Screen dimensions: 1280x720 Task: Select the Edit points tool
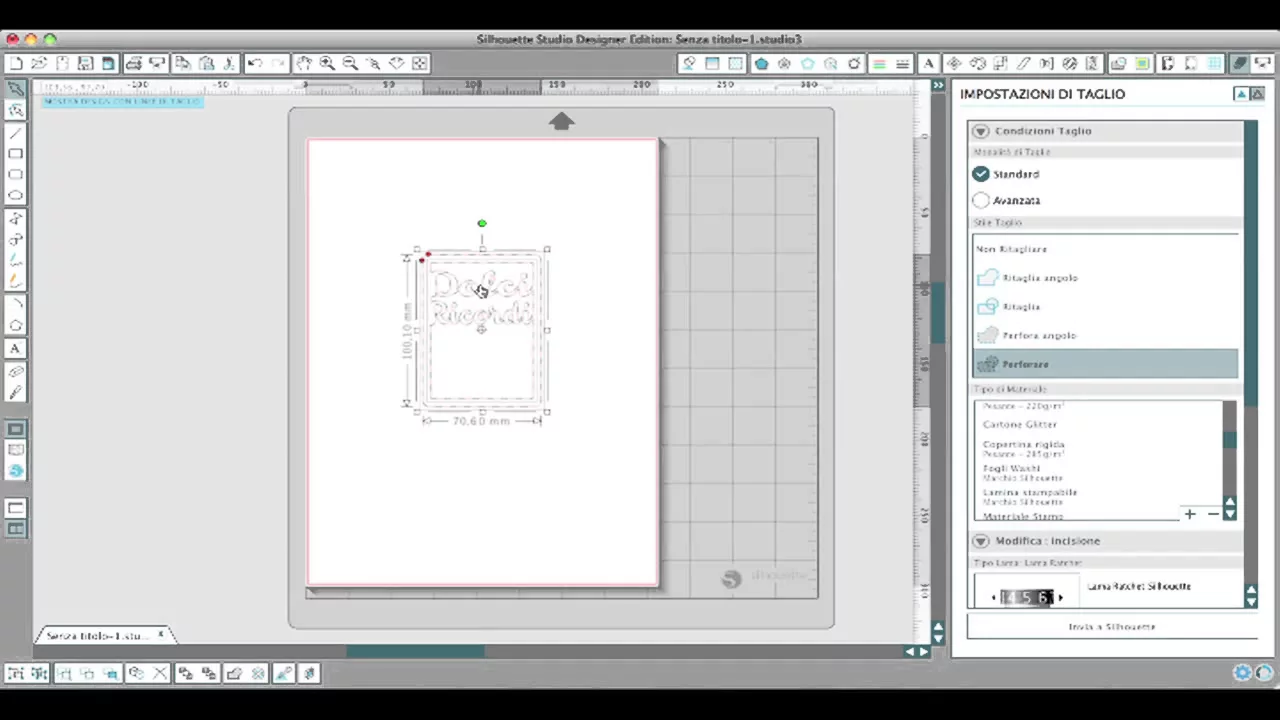(15, 110)
